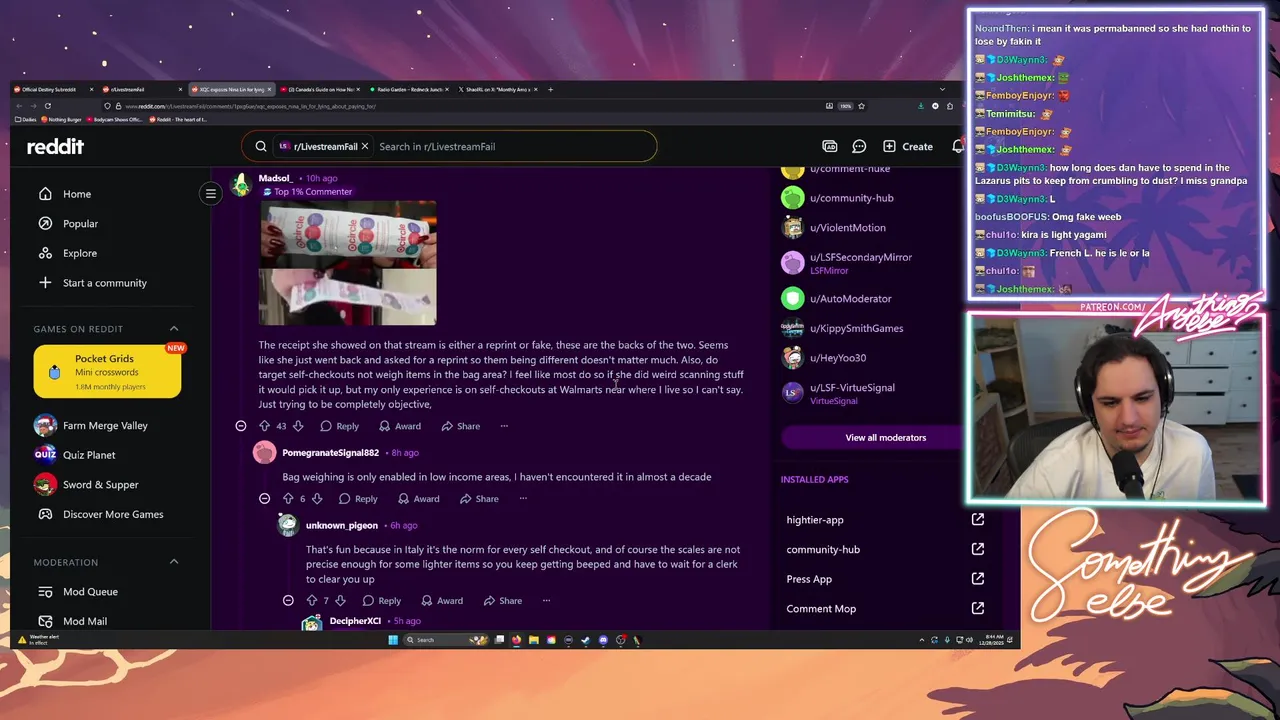Downvote Madsol_'s comment
This screenshot has height=720, width=1280.
pyautogui.click(x=298, y=426)
